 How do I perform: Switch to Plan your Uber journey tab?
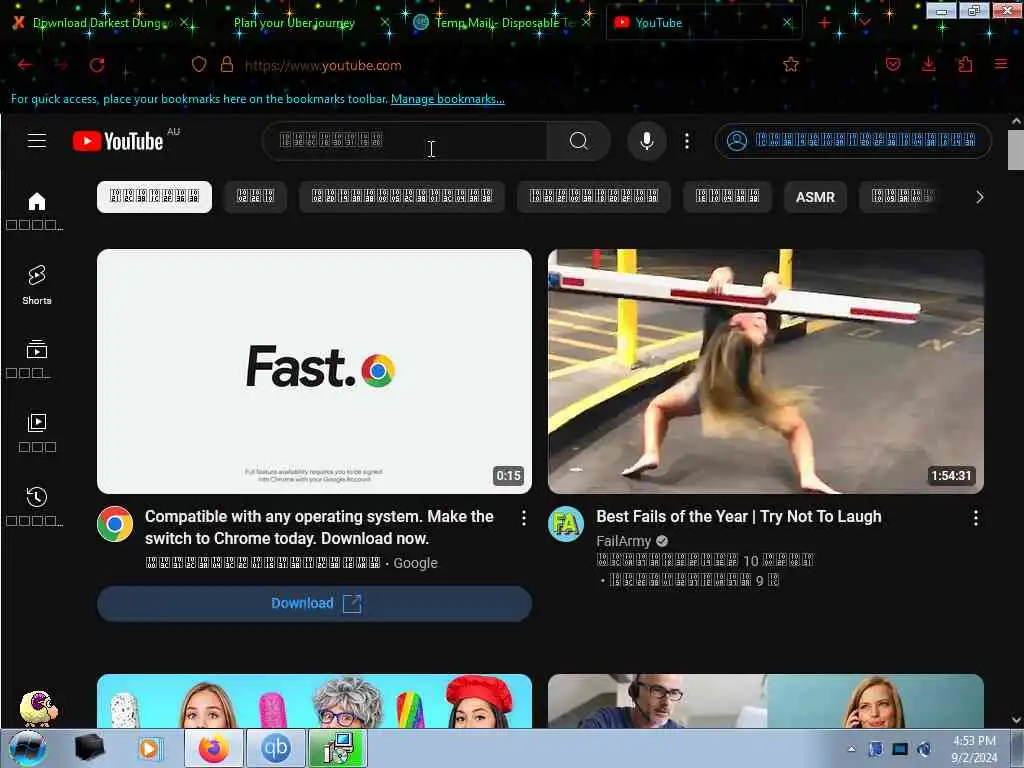pos(294,23)
